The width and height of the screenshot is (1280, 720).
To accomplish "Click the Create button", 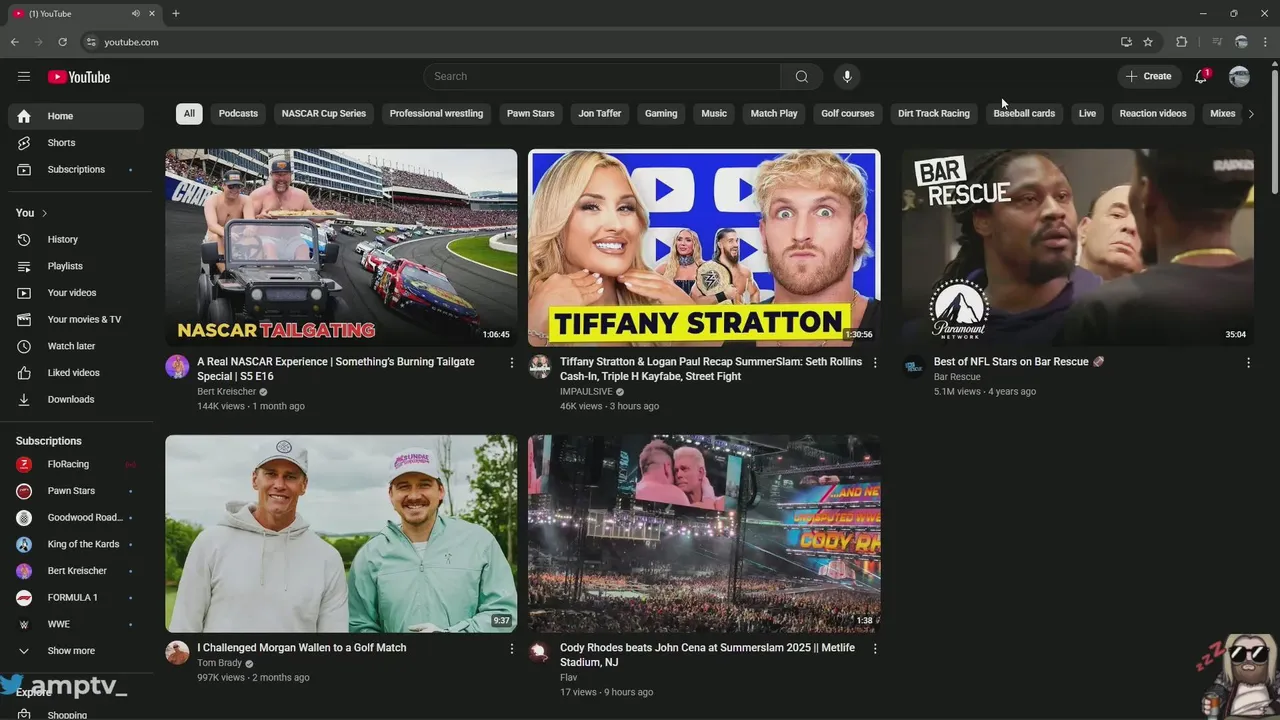I will [x=1149, y=76].
